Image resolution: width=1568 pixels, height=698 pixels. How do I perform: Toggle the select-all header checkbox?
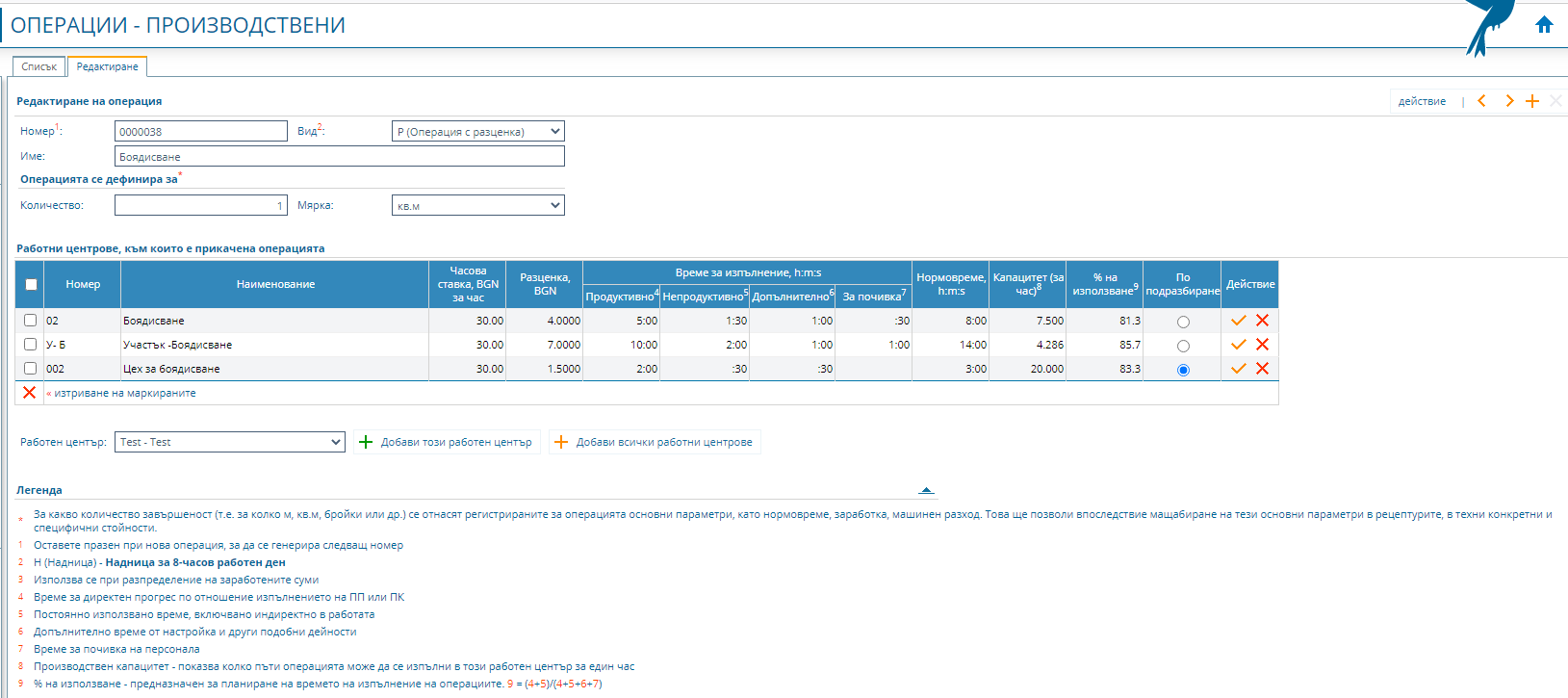click(x=31, y=284)
